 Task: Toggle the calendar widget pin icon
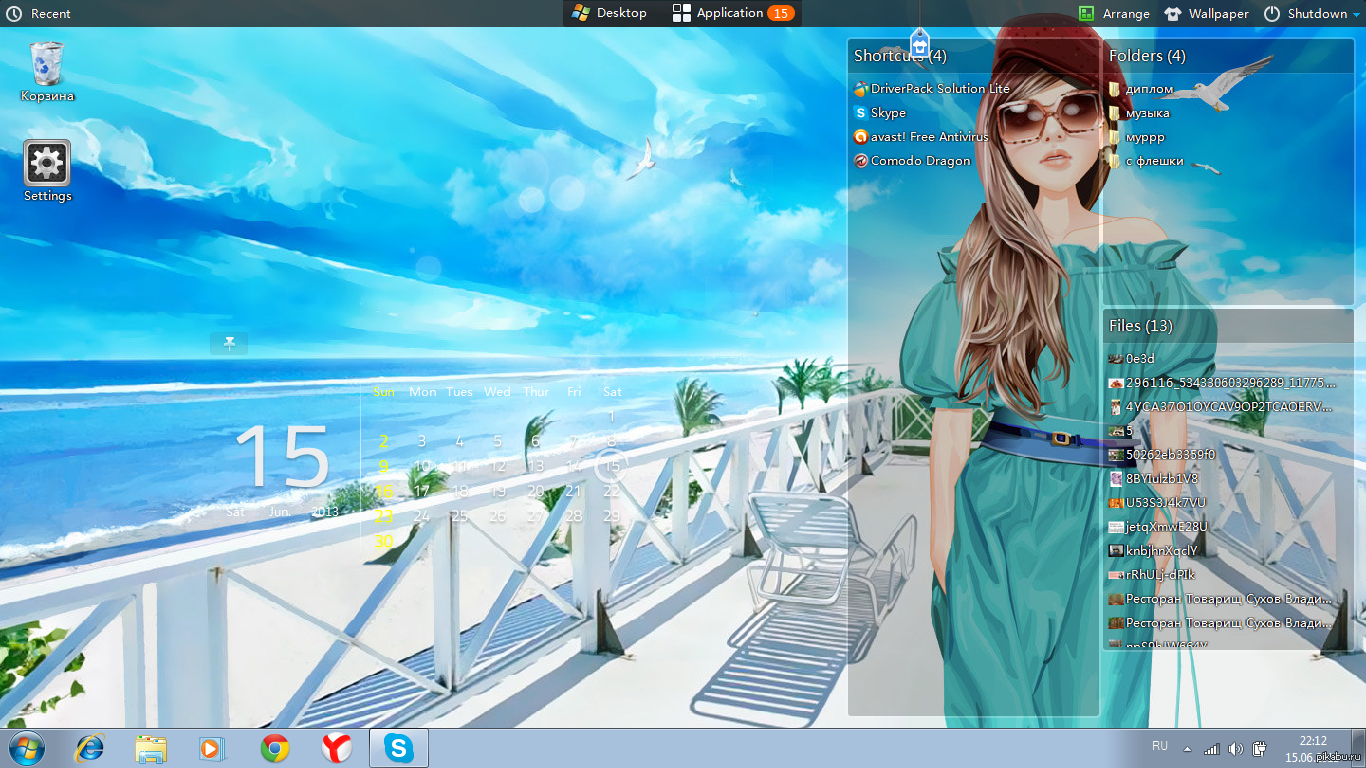point(229,344)
